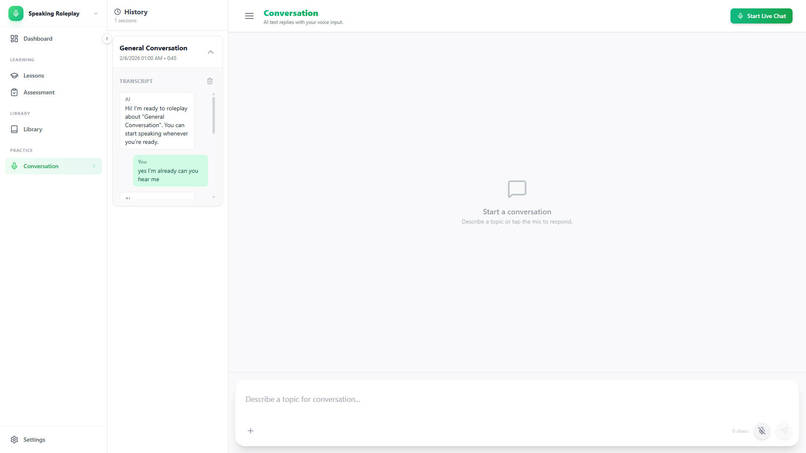
Task: Delete the transcript with the trash icon
Action: pyautogui.click(x=210, y=81)
